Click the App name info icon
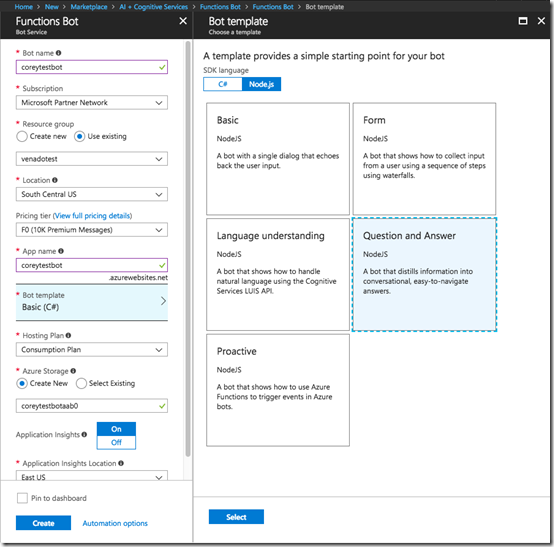554x547 pixels. pos(61,251)
